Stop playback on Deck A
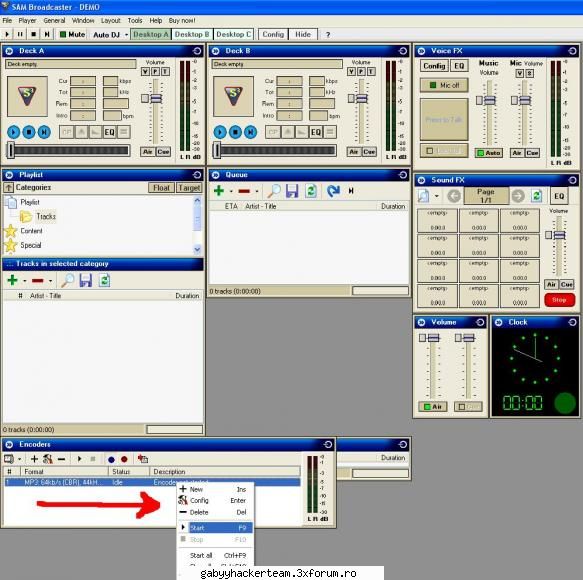The image size is (583, 580). click(x=29, y=132)
